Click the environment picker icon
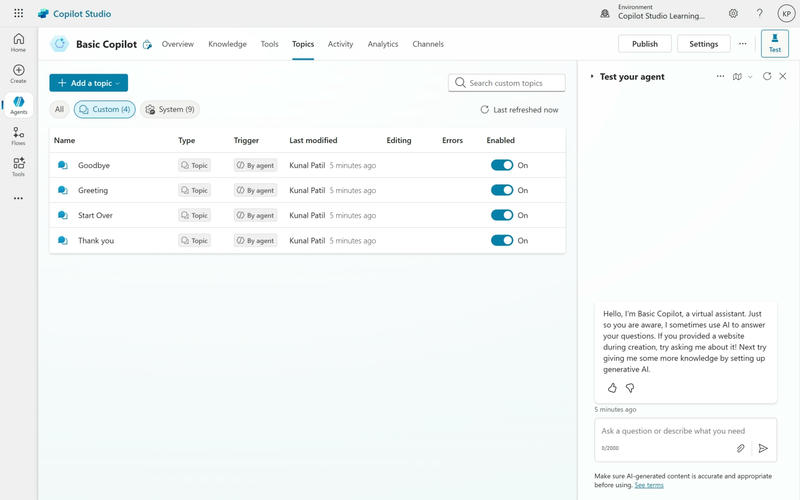 [605, 14]
